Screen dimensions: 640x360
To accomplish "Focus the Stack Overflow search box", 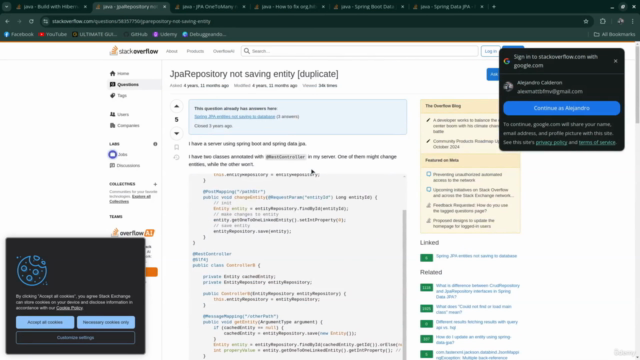I will coord(359,51).
